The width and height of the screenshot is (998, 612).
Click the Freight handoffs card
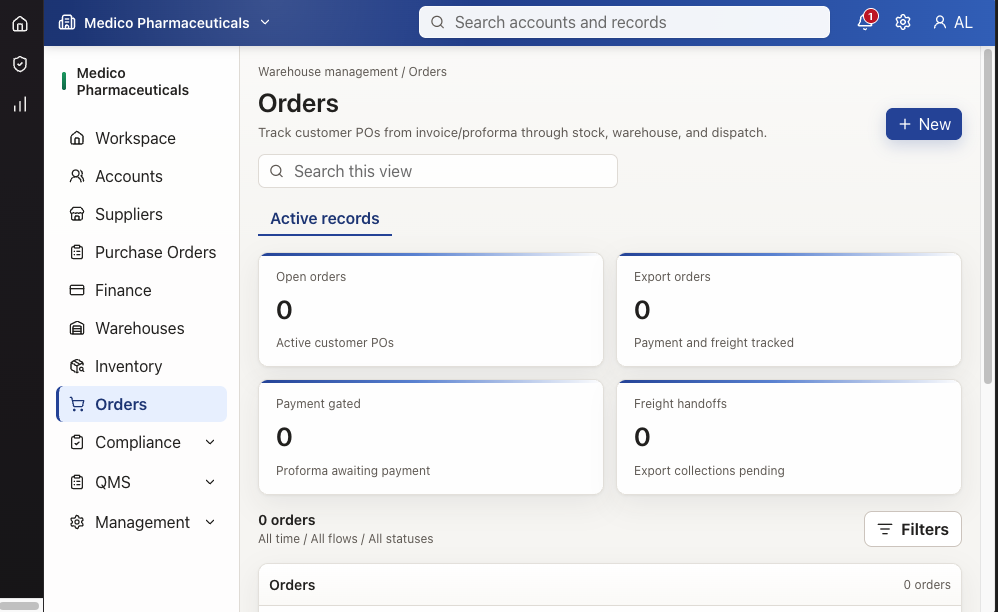point(789,437)
